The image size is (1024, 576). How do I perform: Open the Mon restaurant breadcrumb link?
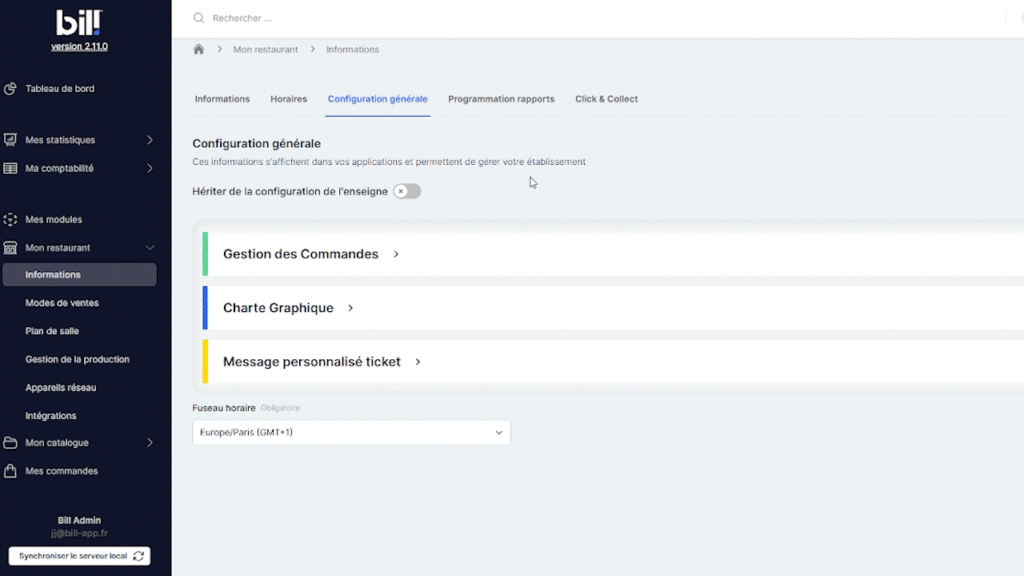point(265,49)
